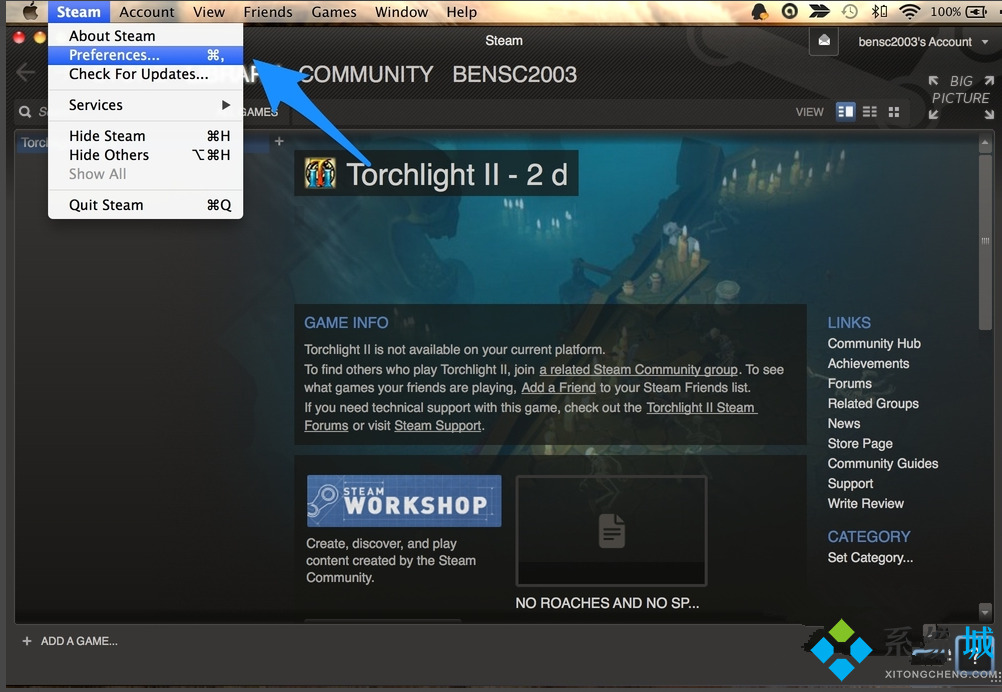The image size is (1002, 692).
Task: Open the Time Machine menu bar icon
Action: (850, 12)
